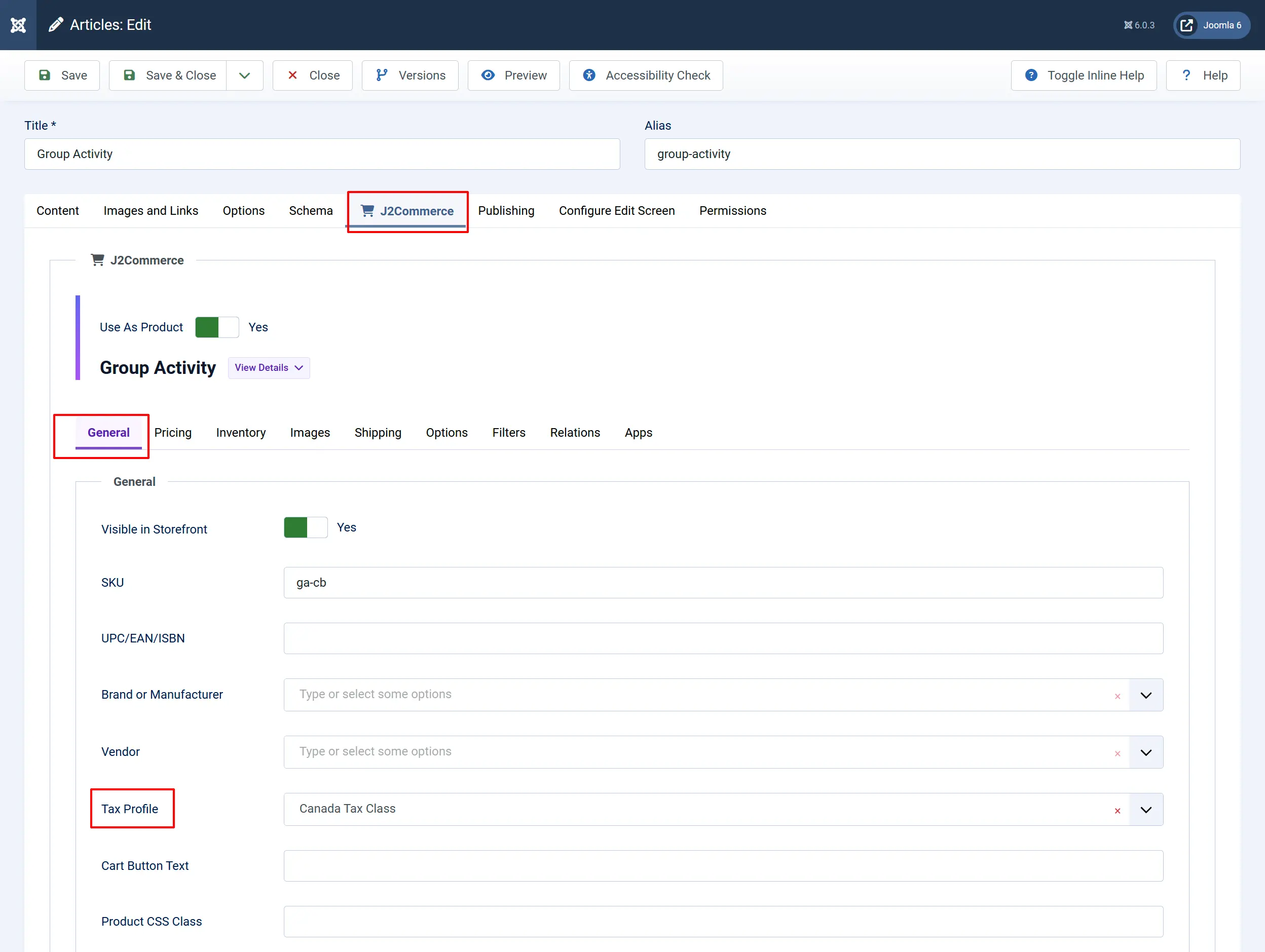Open the Shipping tab
The height and width of the screenshot is (952, 1265).
[378, 433]
